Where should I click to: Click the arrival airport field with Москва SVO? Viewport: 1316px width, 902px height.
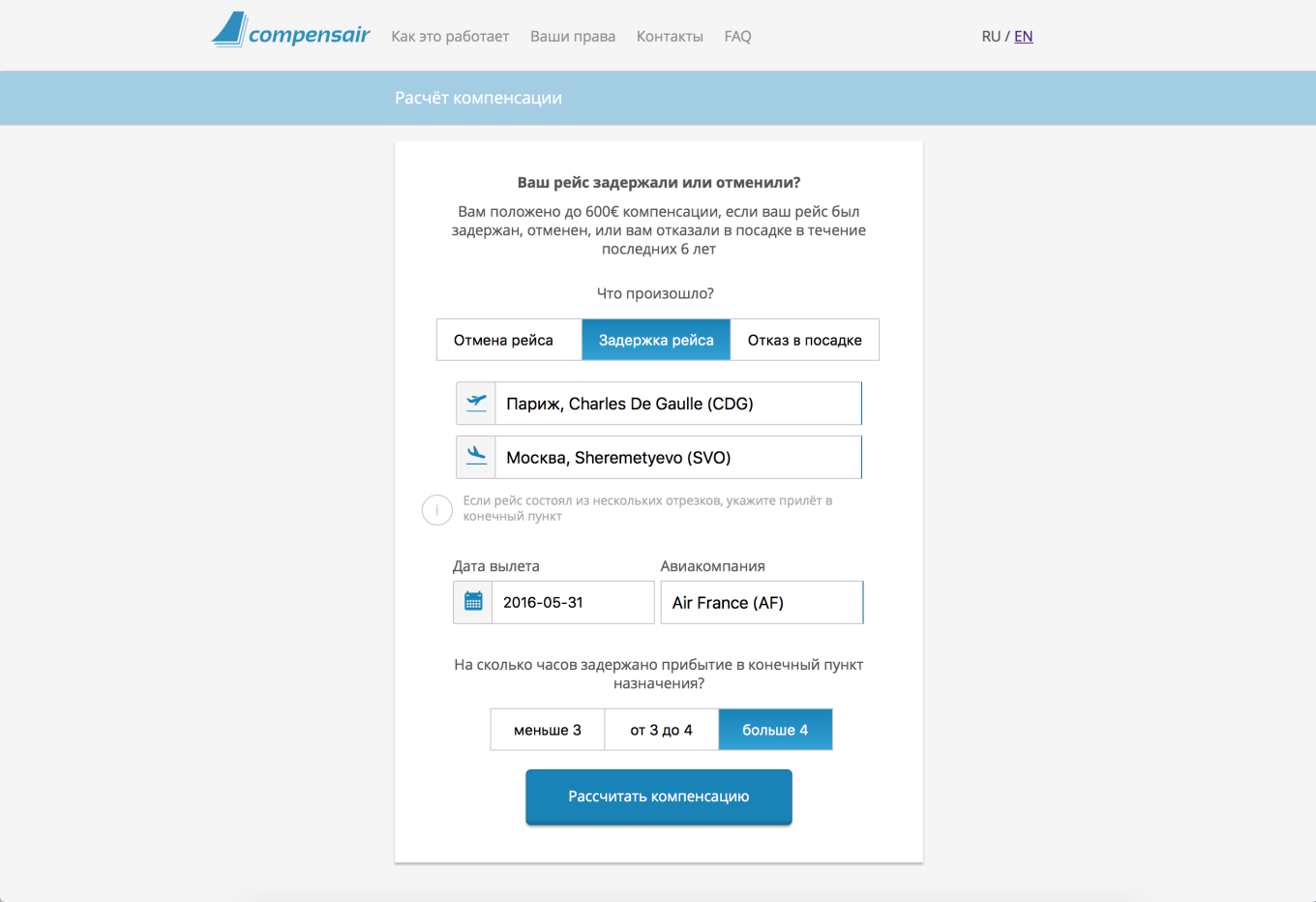678,458
